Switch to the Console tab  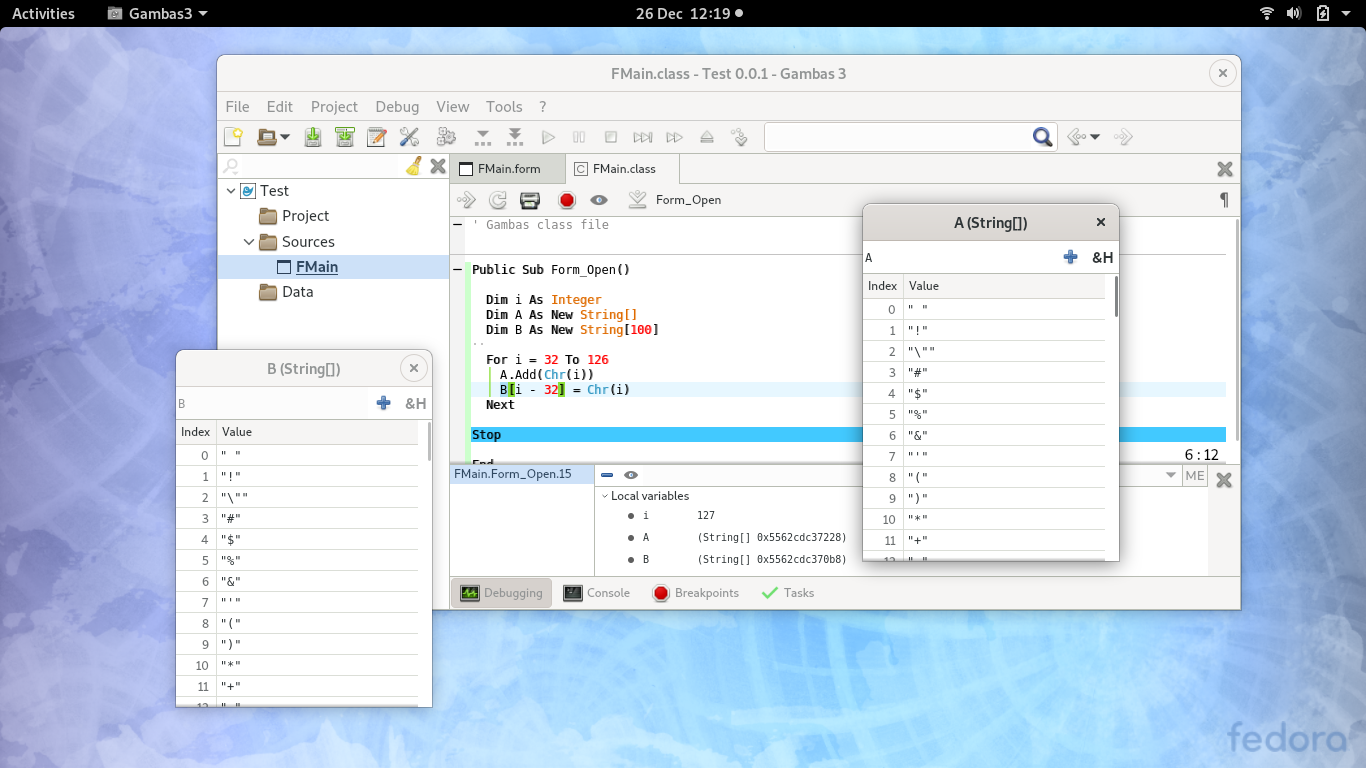click(597, 593)
